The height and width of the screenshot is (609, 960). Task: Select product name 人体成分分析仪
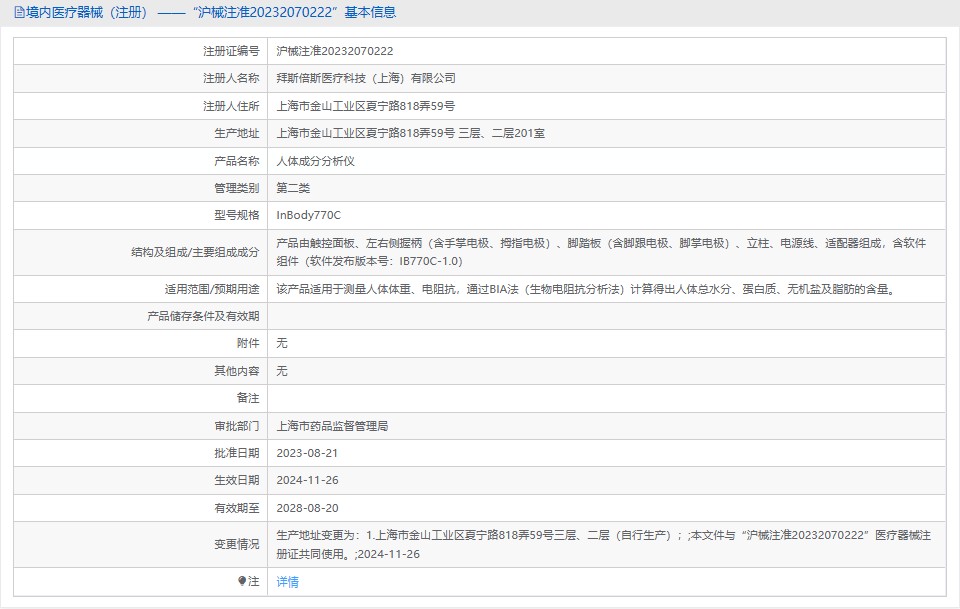[x=315, y=161]
